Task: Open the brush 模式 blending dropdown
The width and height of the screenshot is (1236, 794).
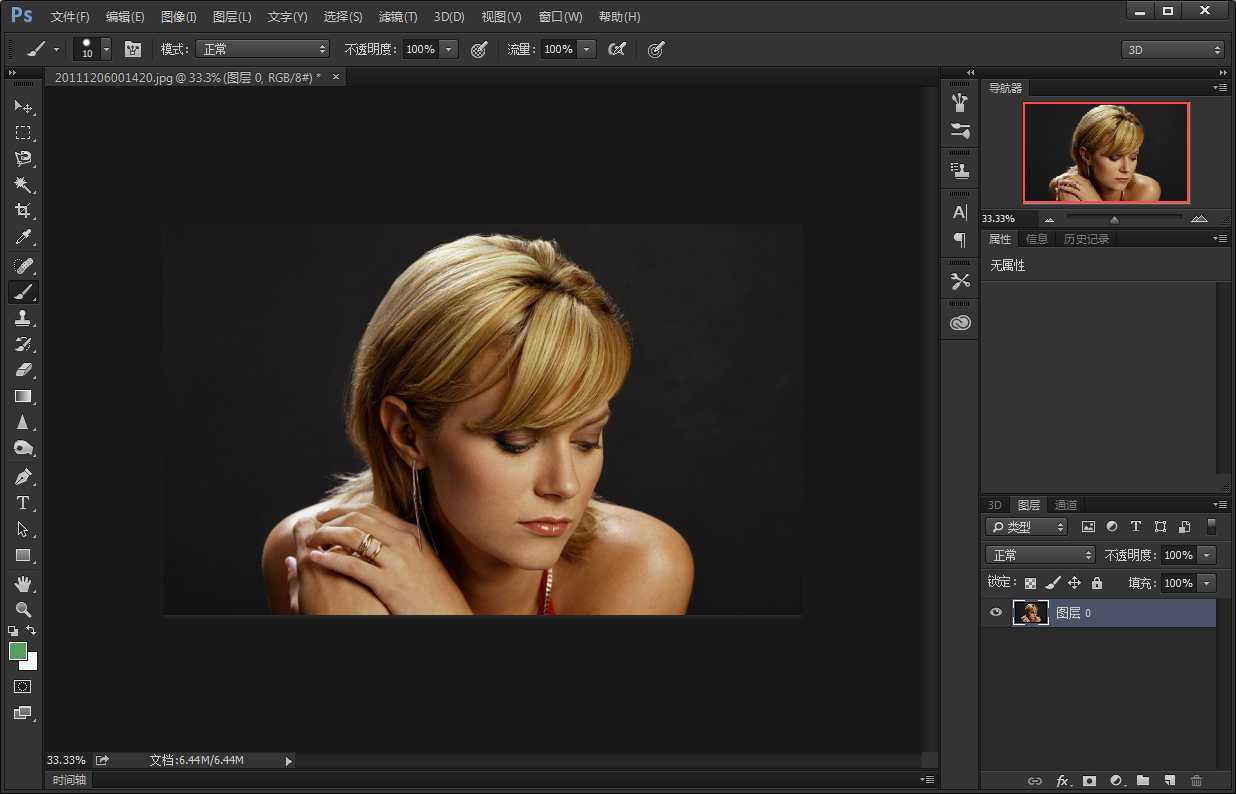Action: tap(262, 48)
